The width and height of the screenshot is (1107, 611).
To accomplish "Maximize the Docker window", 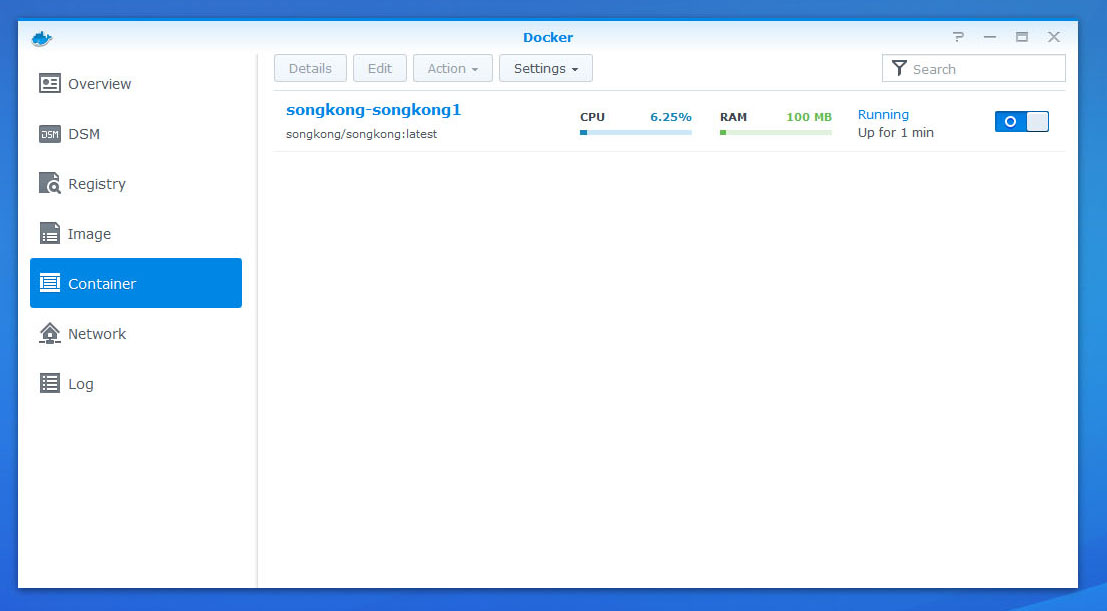I will click(1022, 37).
